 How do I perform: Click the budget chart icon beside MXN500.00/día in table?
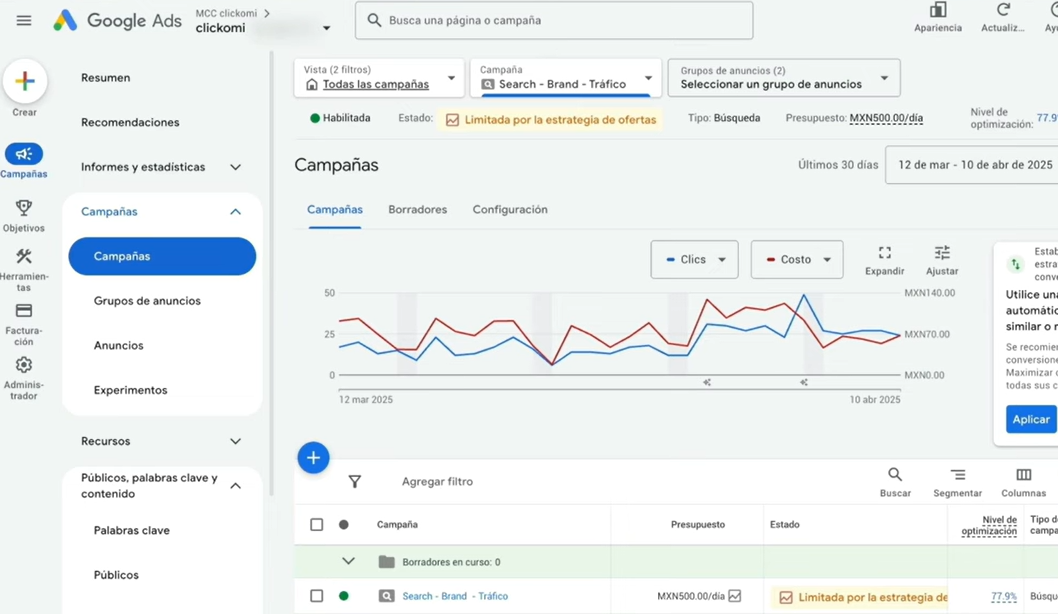(x=735, y=596)
